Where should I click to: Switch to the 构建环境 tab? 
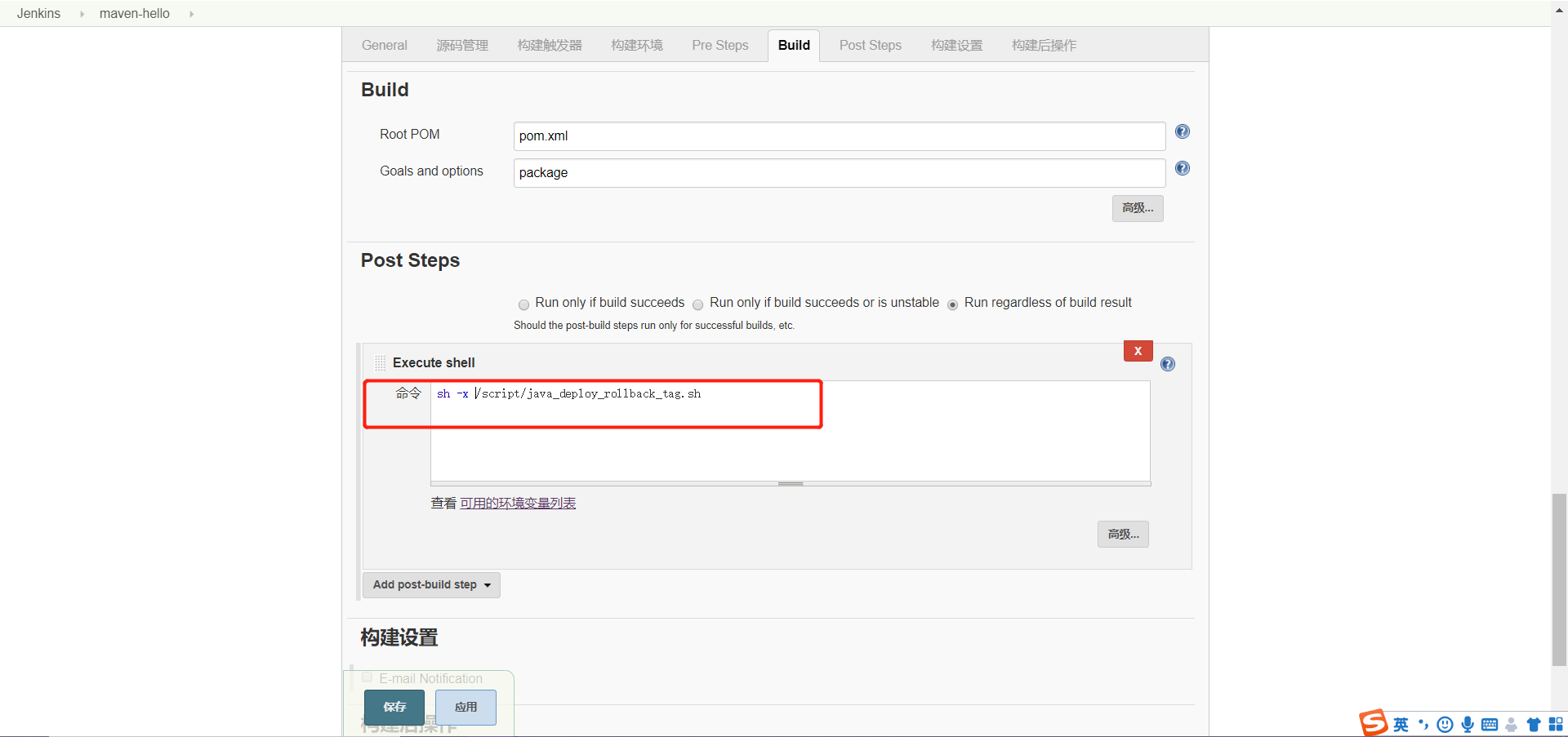coord(637,46)
